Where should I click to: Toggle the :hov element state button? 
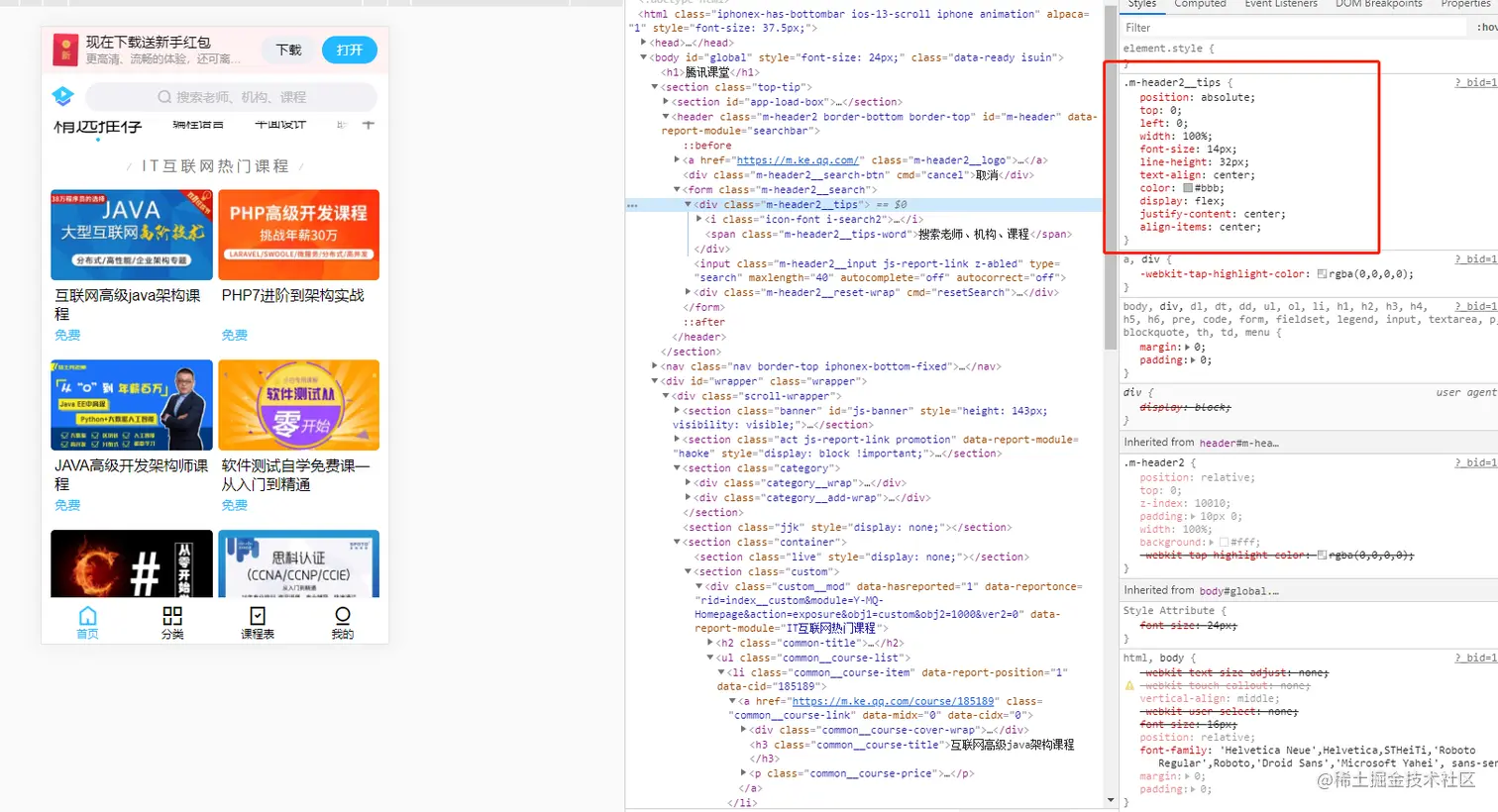coord(1487,28)
